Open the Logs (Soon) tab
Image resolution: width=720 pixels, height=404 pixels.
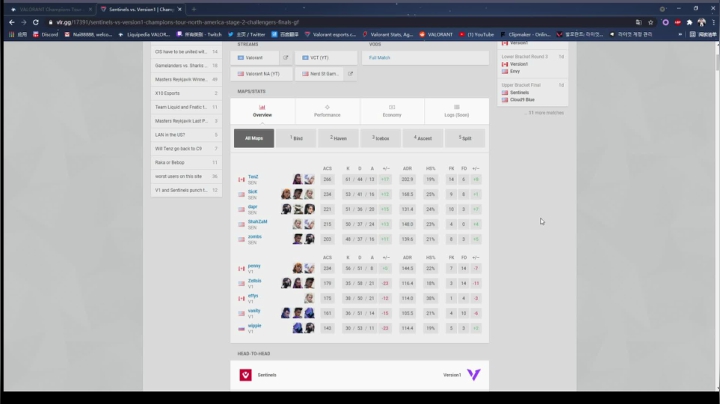click(456, 111)
